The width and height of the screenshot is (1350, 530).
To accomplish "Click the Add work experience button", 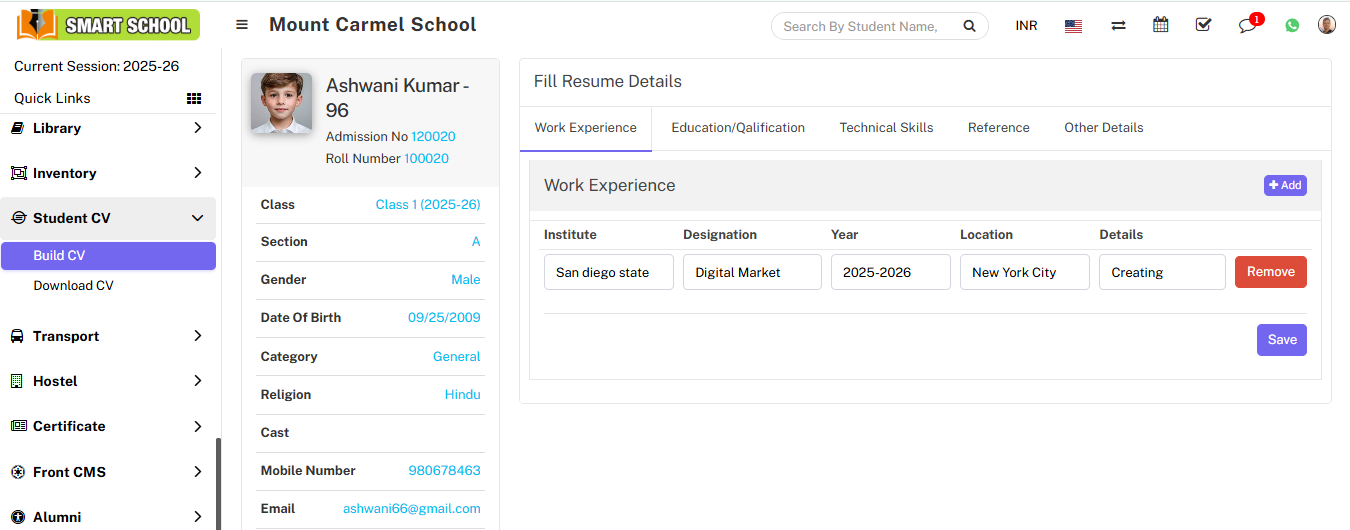I will pyautogui.click(x=1284, y=185).
